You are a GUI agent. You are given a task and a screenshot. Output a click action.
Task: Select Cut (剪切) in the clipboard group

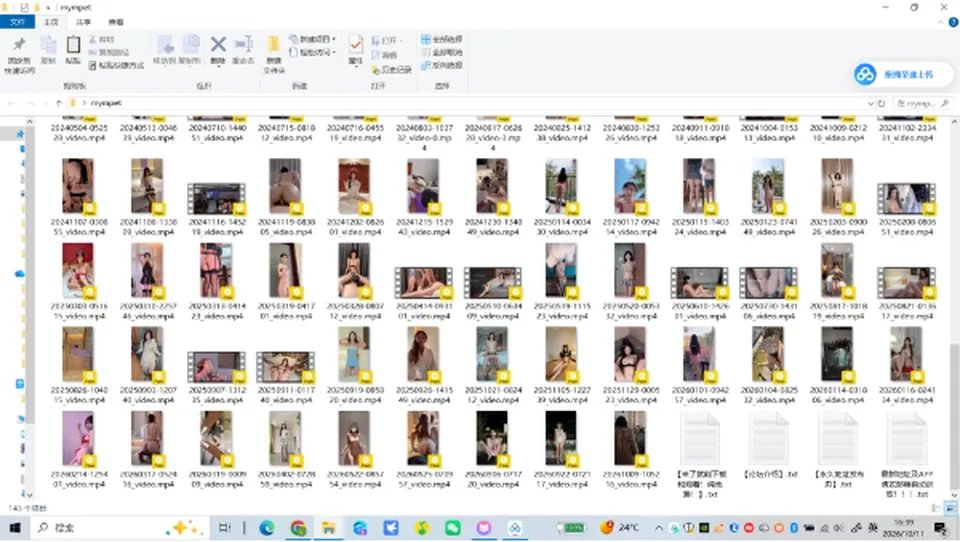[x=102, y=39]
